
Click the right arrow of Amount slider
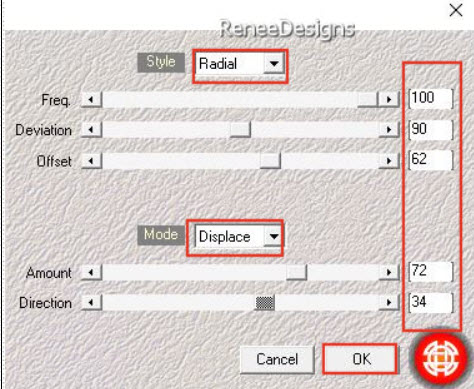(389, 272)
